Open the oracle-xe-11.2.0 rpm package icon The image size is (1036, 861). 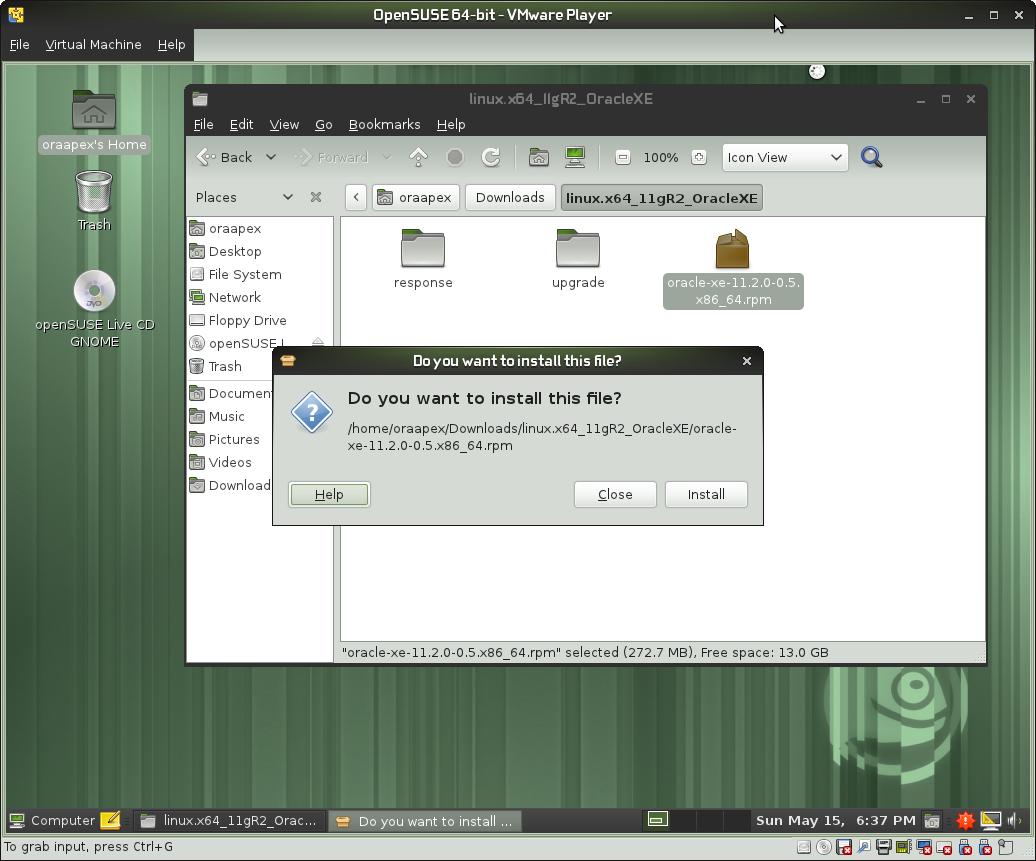pos(733,250)
